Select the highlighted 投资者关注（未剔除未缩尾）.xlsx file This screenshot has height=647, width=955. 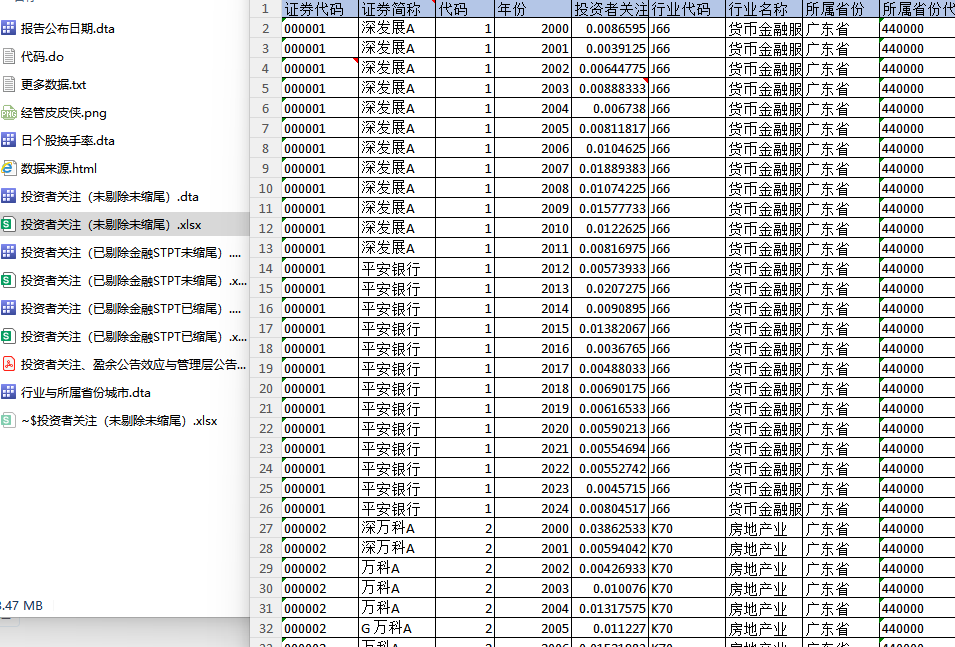coord(110,225)
